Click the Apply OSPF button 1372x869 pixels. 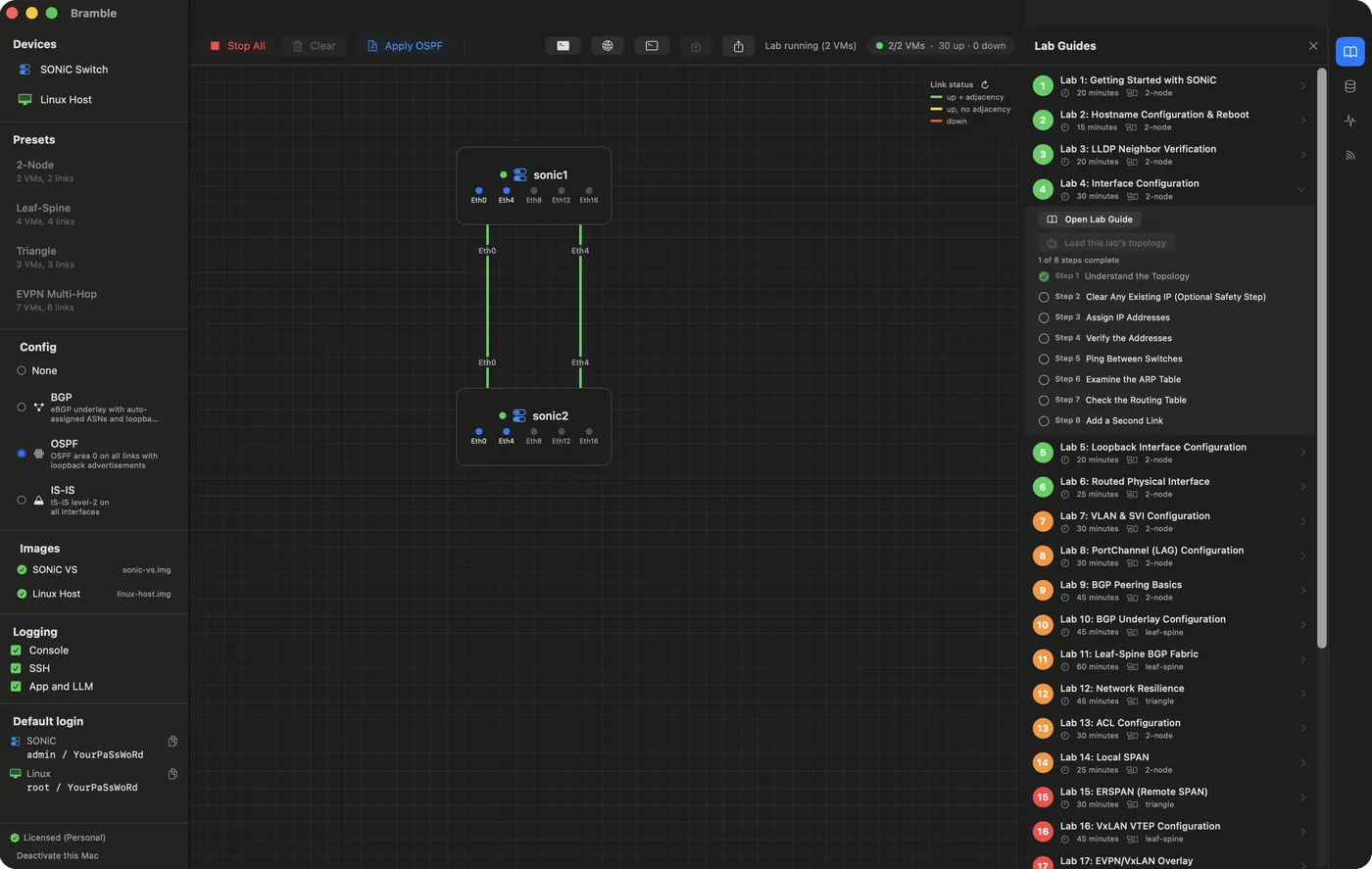pos(405,46)
